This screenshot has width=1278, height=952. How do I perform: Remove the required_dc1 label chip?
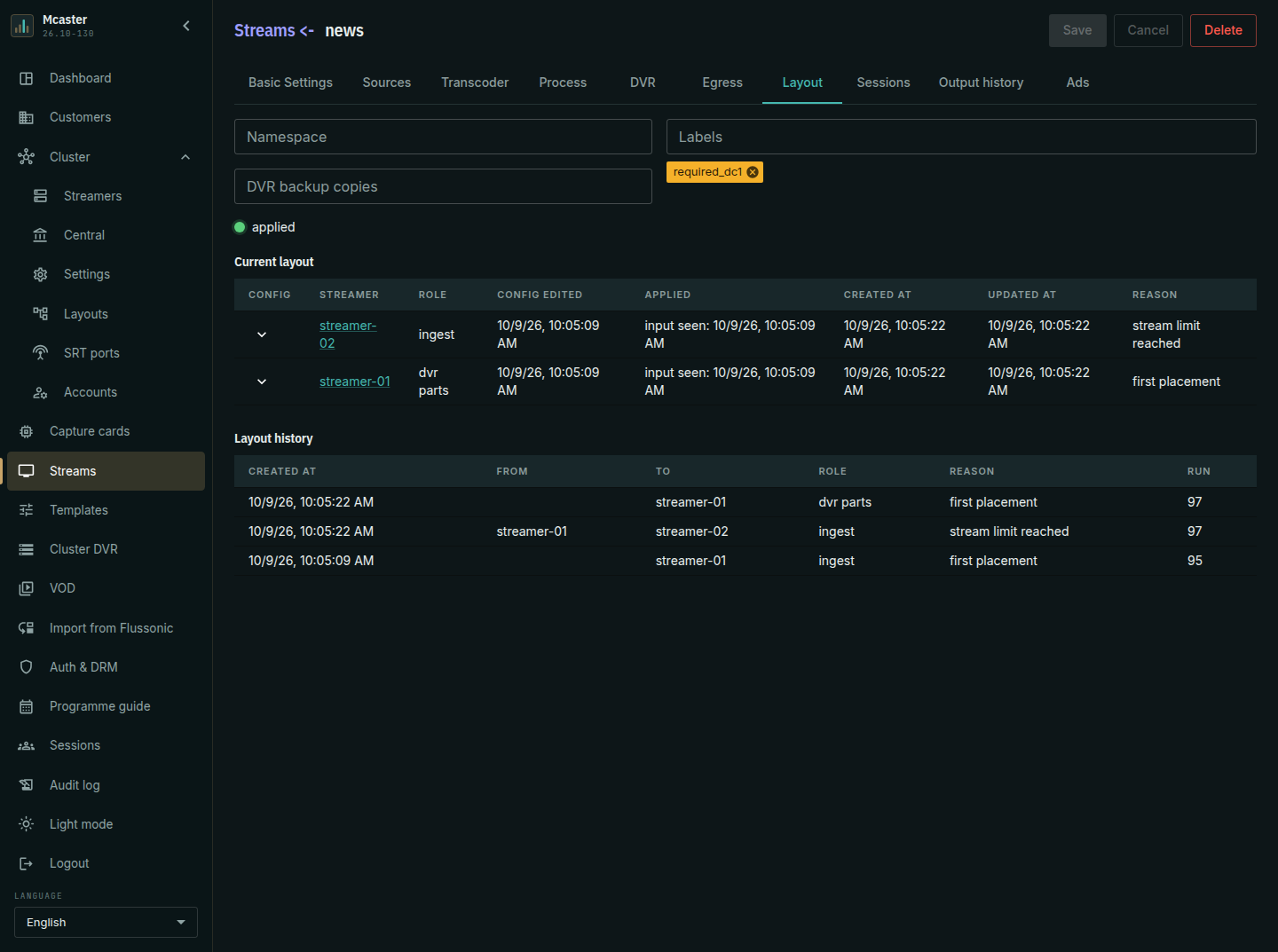tap(753, 172)
